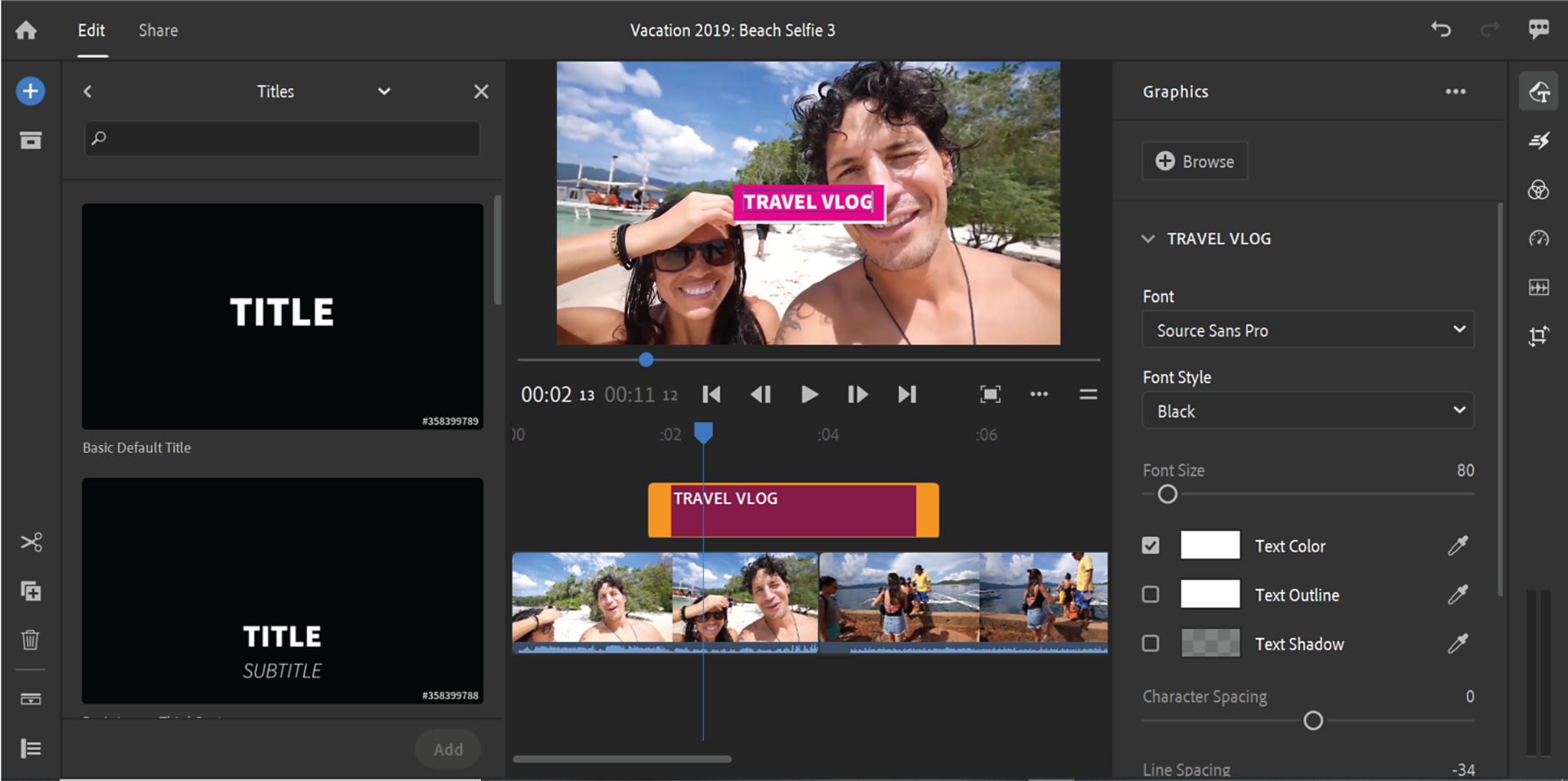Click the blue Add media plus icon
The height and width of the screenshot is (781, 1568).
30,91
